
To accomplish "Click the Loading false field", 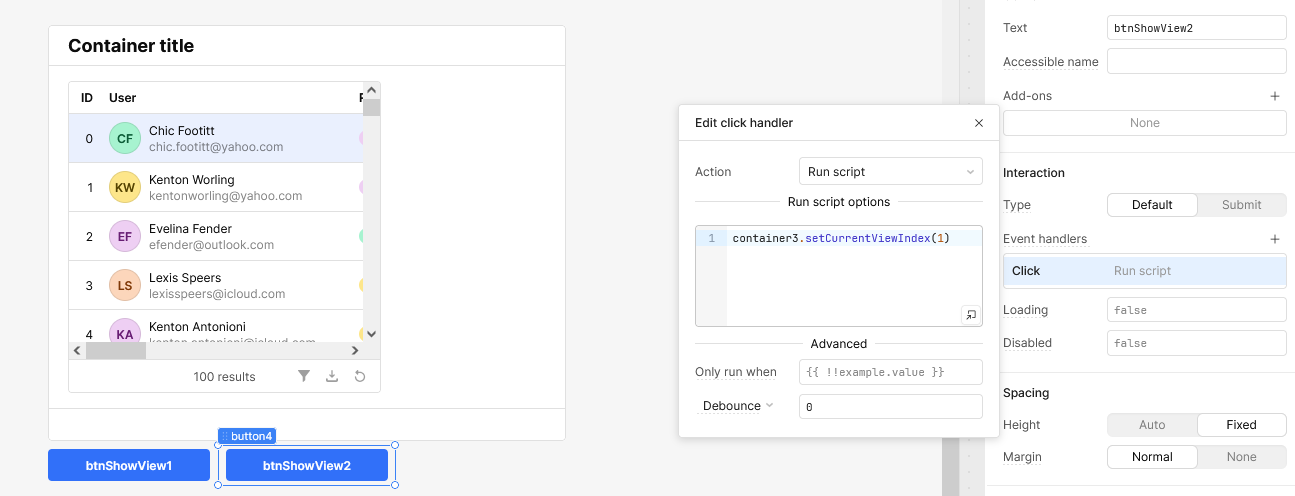I will 1196,310.
